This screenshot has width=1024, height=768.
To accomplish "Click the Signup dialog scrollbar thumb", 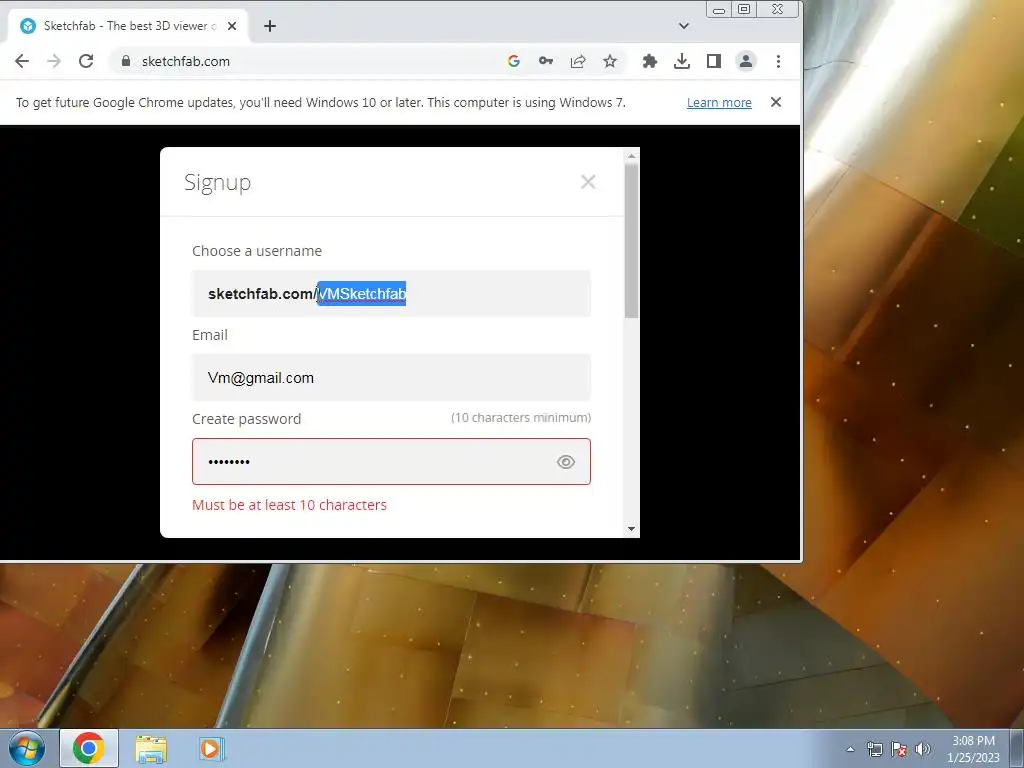I will pos(631,240).
